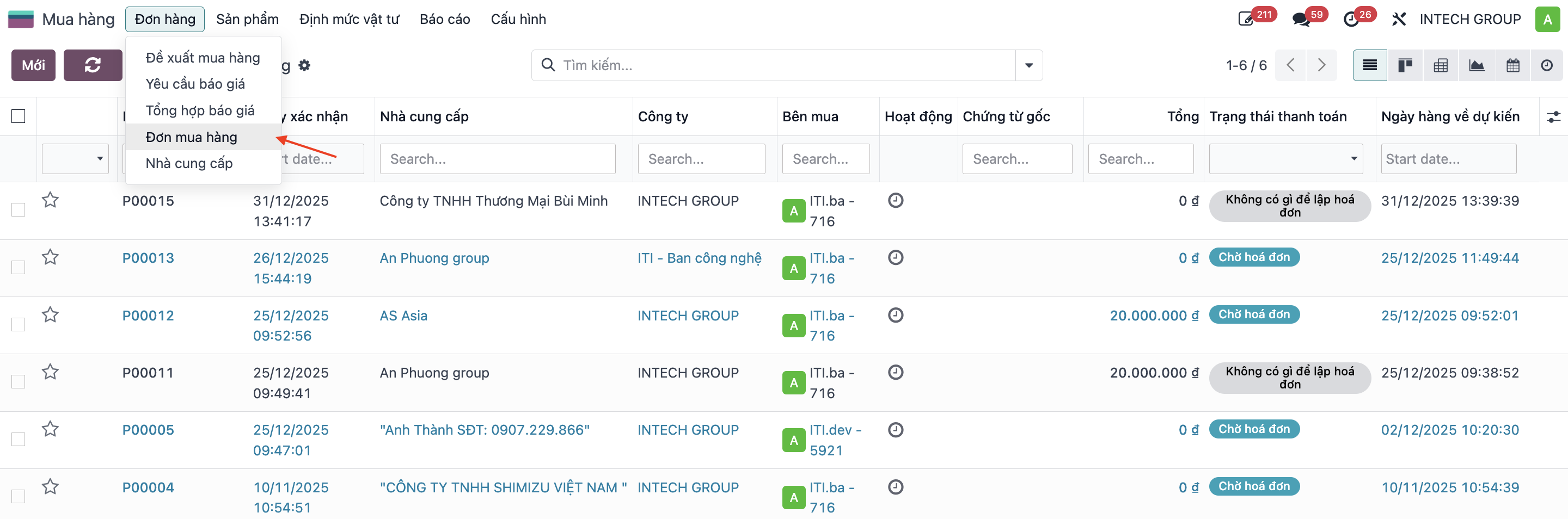Go to previous page arrow

[x=1290, y=65]
